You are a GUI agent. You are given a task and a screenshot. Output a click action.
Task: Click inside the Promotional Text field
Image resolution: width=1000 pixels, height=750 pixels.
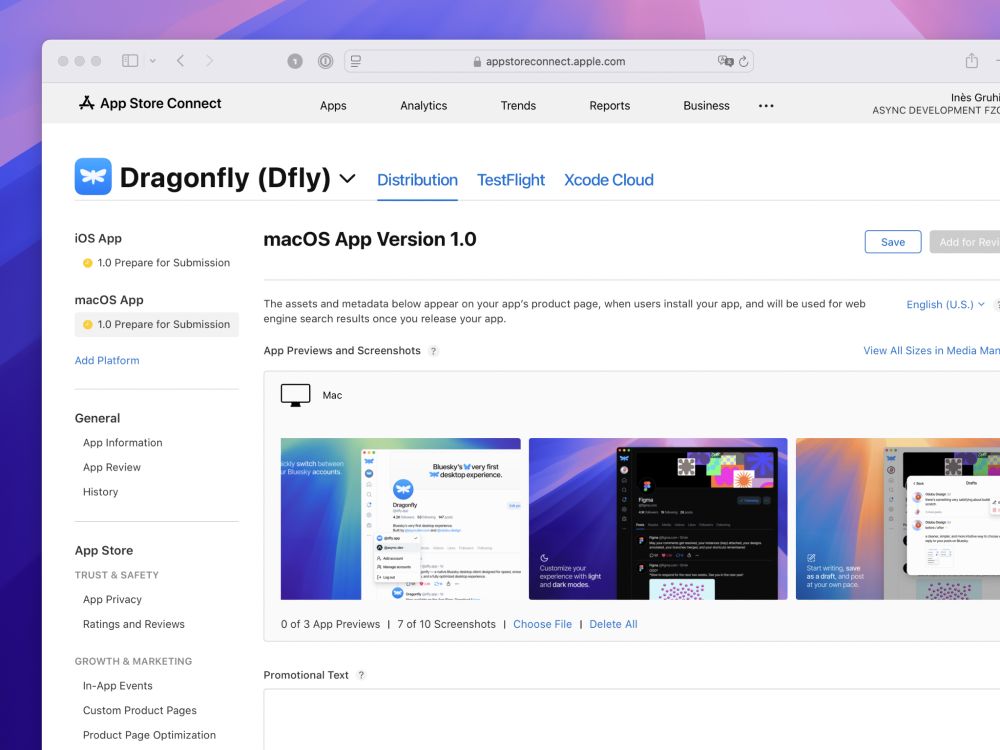coord(631,719)
